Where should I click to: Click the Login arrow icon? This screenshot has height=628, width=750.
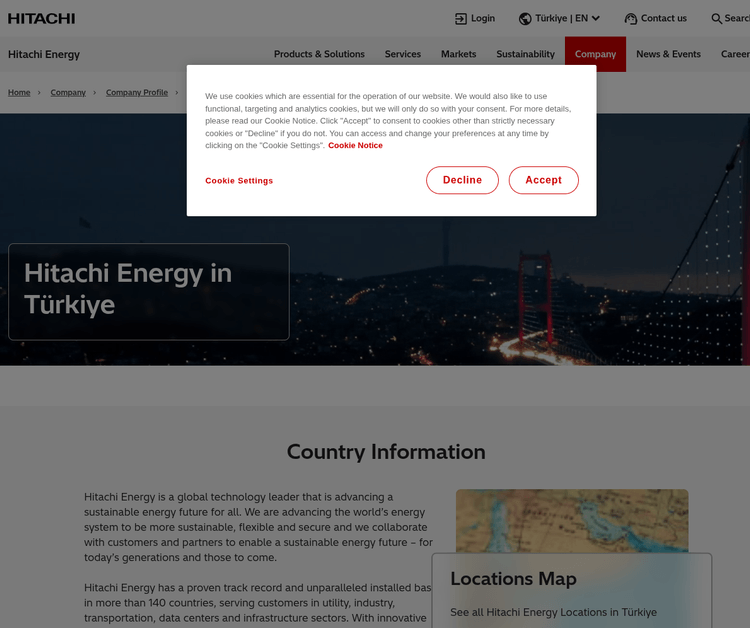pos(461,19)
